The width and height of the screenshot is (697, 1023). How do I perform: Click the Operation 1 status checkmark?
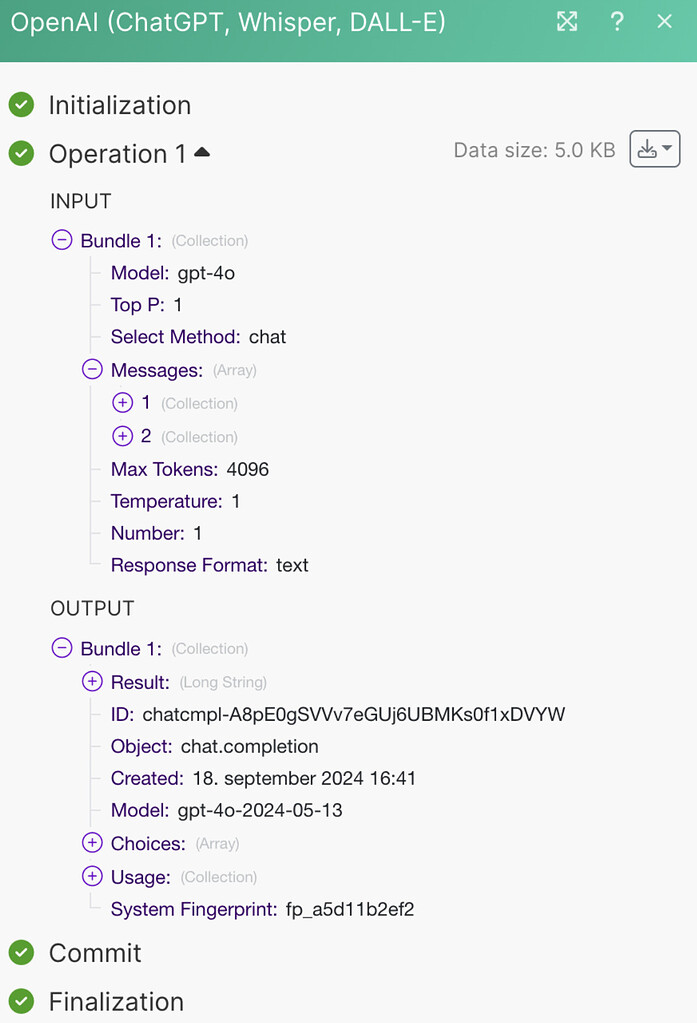[x=21, y=153]
